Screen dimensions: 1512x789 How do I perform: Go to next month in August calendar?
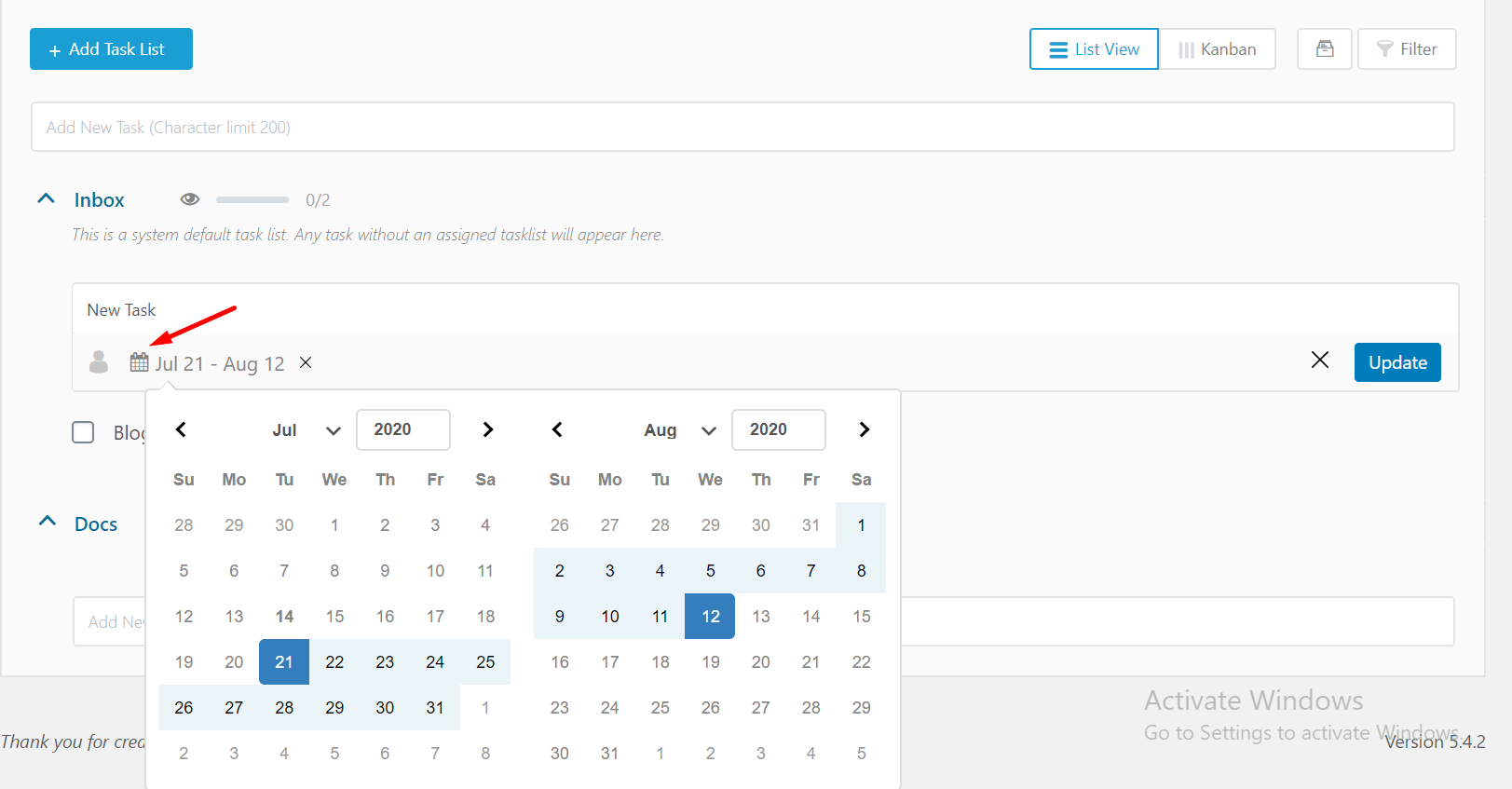tap(864, 429)
